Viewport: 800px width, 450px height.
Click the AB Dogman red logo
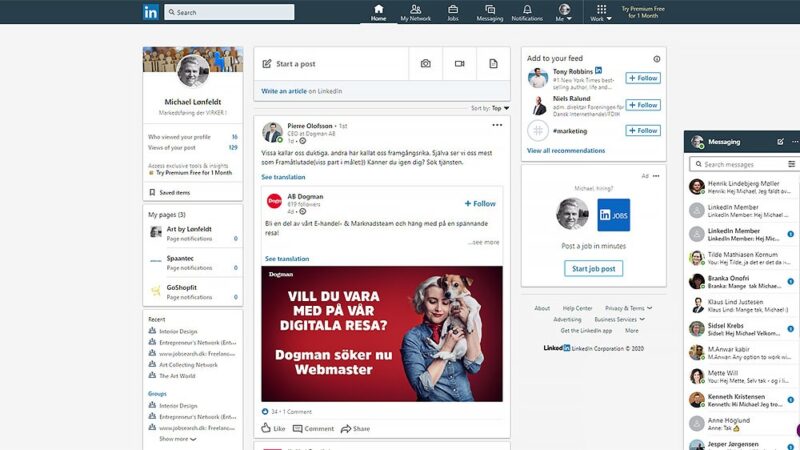coord(274,202)
